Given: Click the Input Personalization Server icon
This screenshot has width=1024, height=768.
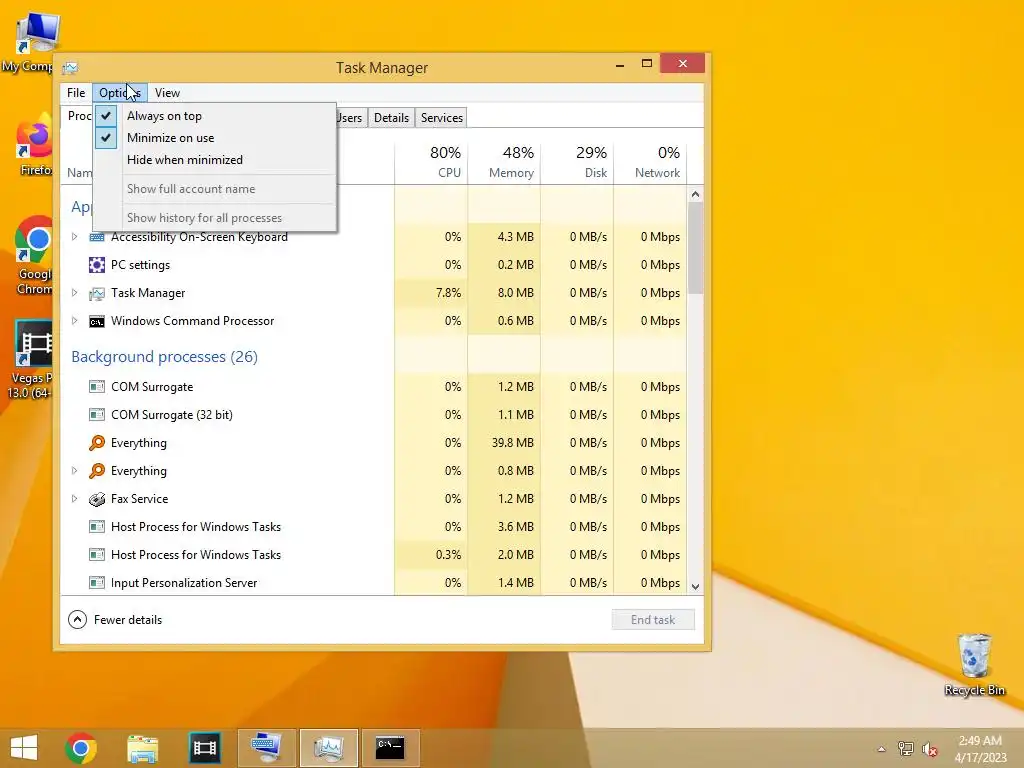Looking at the screenshot, I should 97,583.
